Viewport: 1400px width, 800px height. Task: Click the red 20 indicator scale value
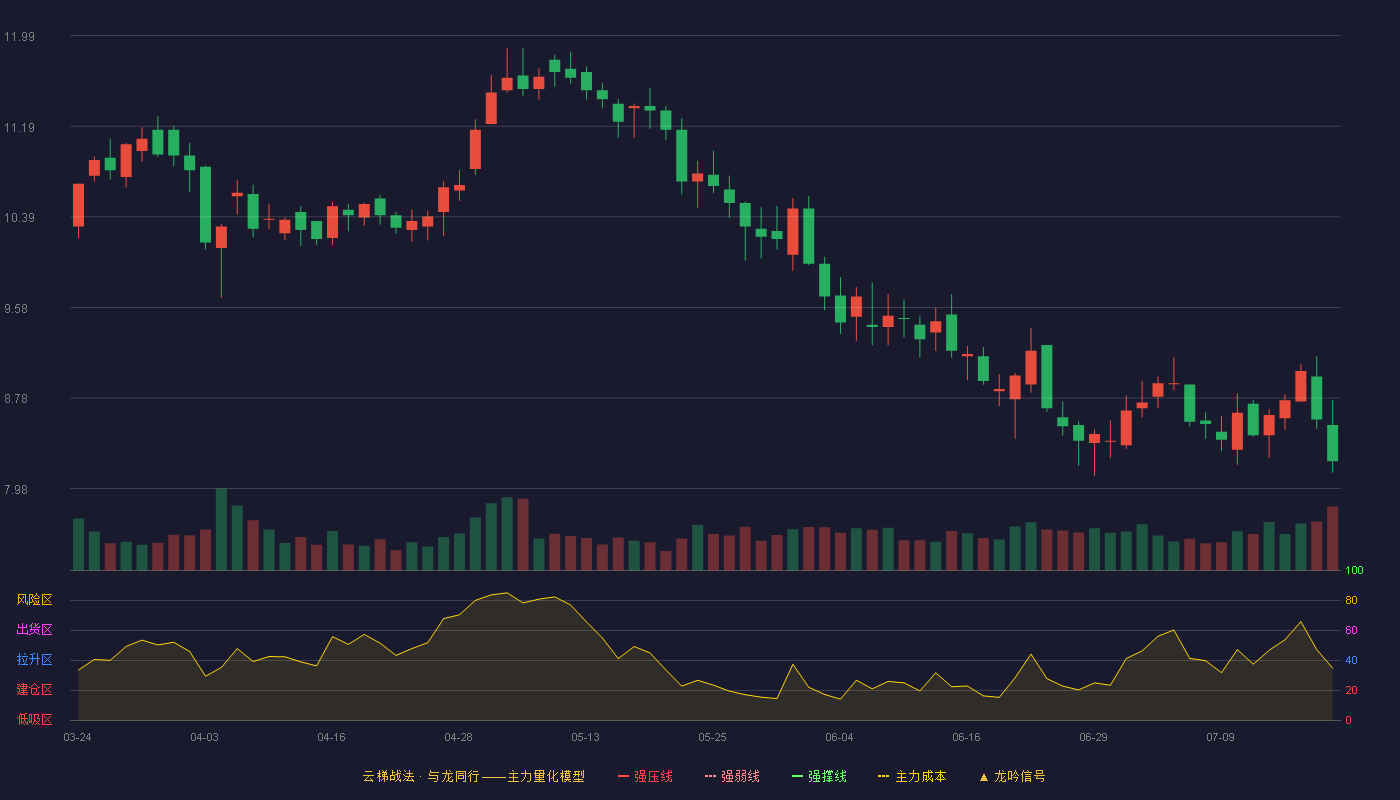tap(1351, 691)
